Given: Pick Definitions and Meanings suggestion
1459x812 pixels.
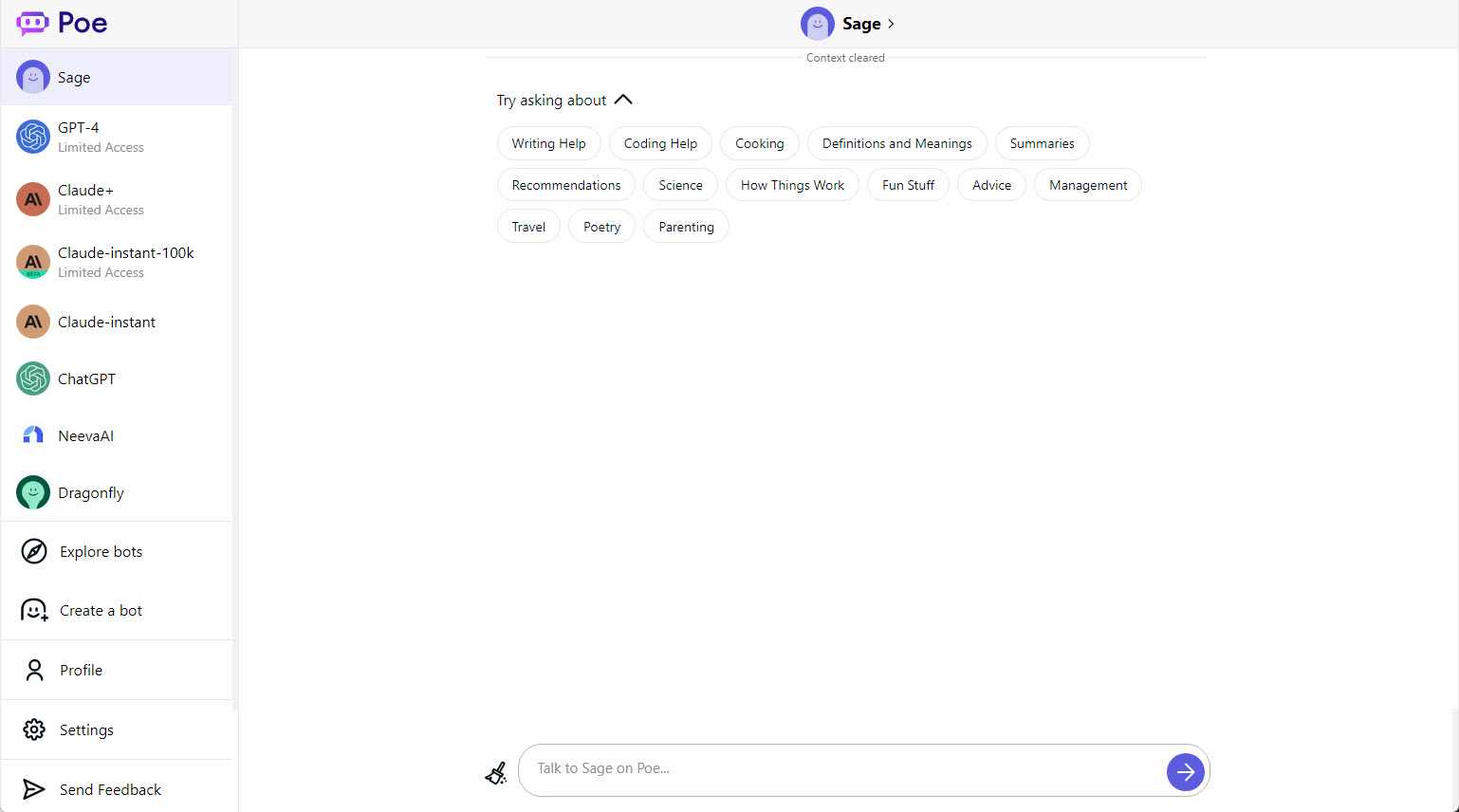Looking at the screenshot, I should (x=896, y=143).
